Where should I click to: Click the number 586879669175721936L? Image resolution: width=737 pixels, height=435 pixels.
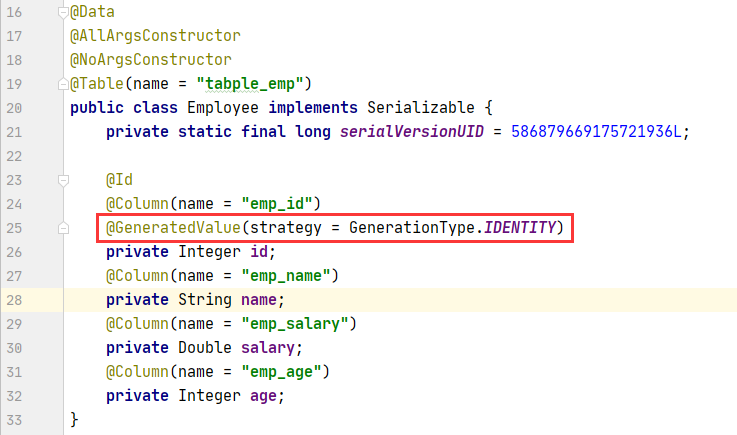[597, 132]
